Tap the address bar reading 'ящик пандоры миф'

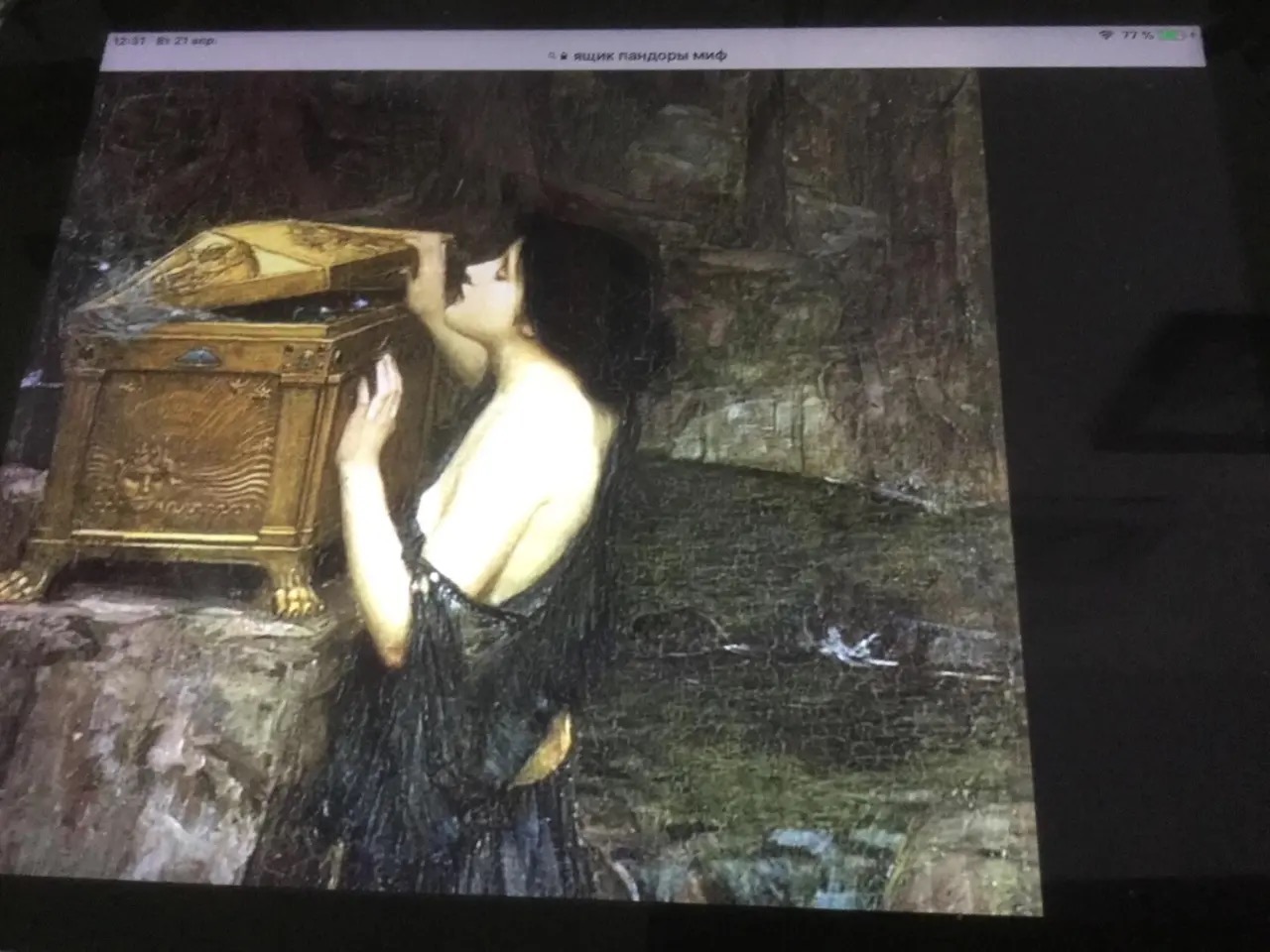(638, 57)
